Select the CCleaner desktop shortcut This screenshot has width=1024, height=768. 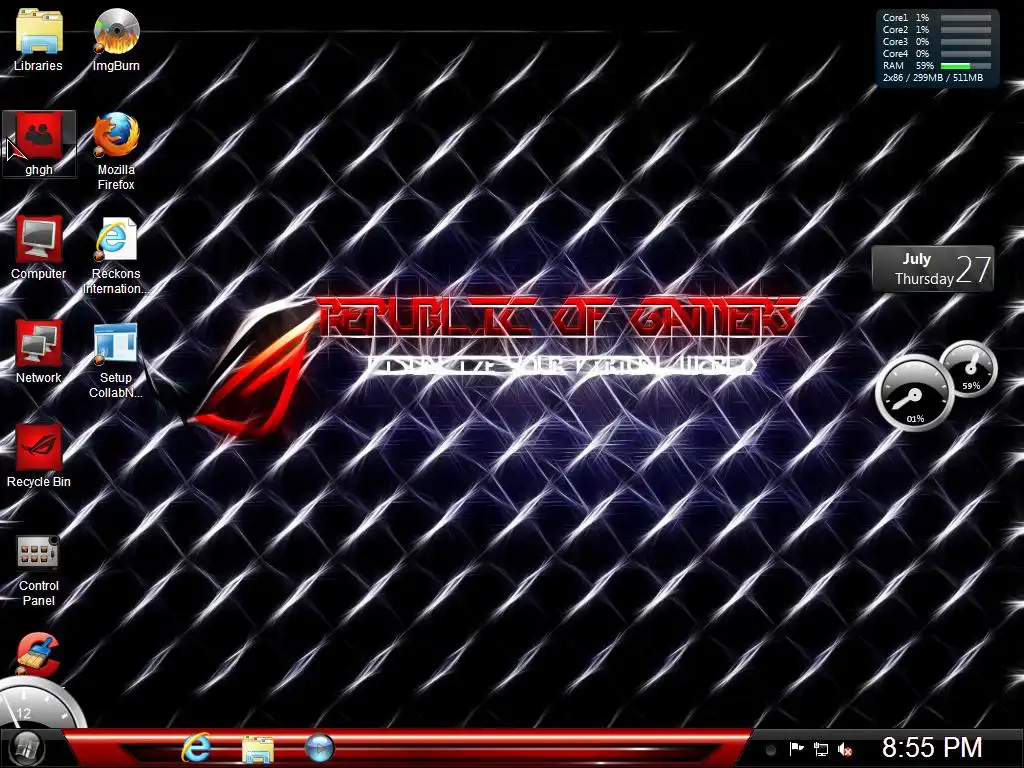pos(39,653)
